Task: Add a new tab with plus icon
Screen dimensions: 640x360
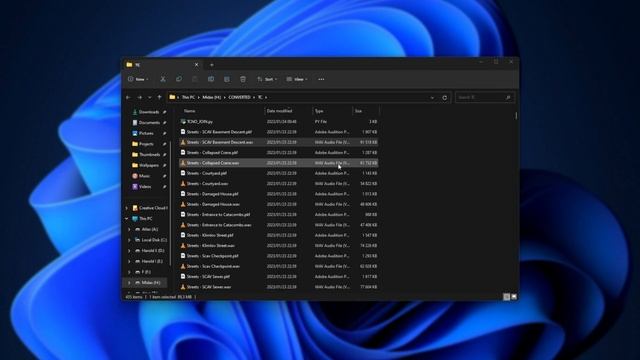Action: 211,64
